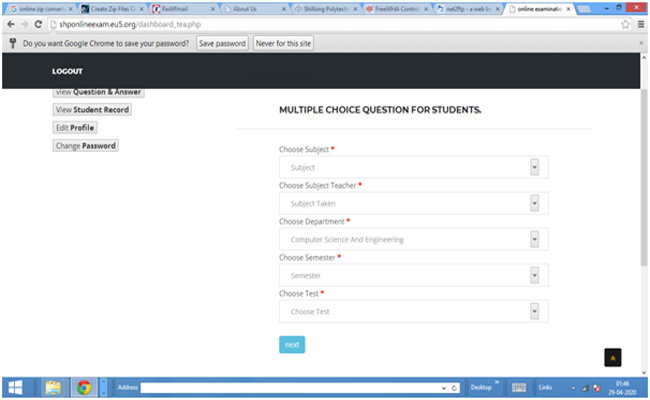Click the scroll-to-top arrow button

click(x=614, y=357)
